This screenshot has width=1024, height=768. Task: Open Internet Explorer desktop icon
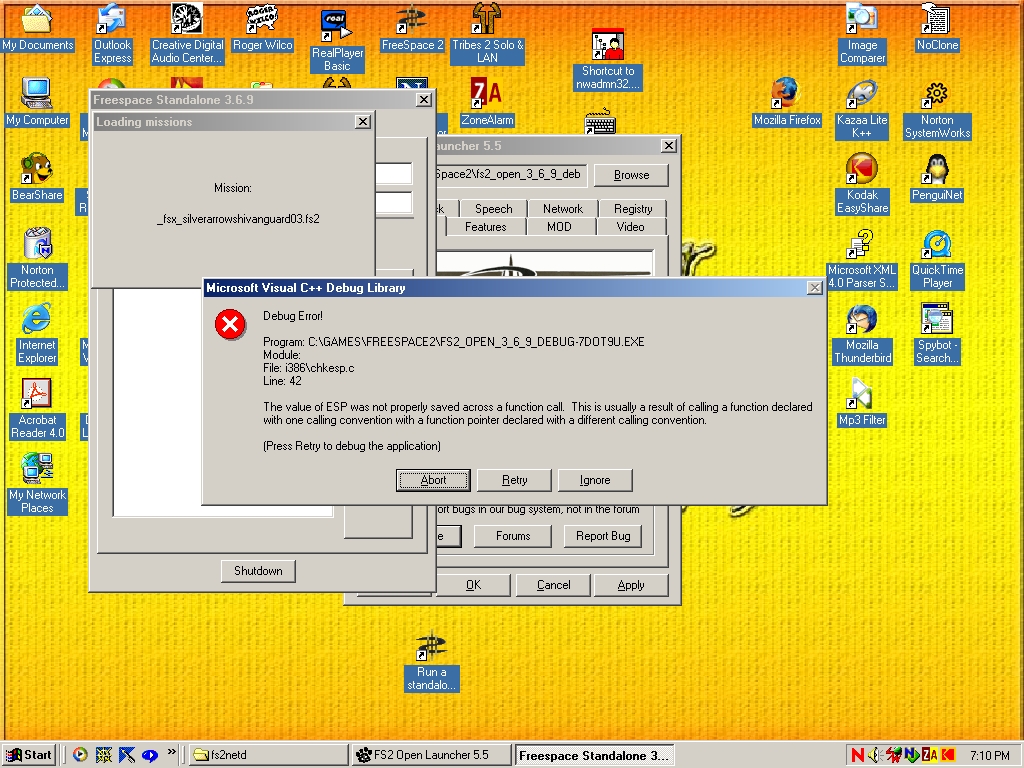coord(37,334)
